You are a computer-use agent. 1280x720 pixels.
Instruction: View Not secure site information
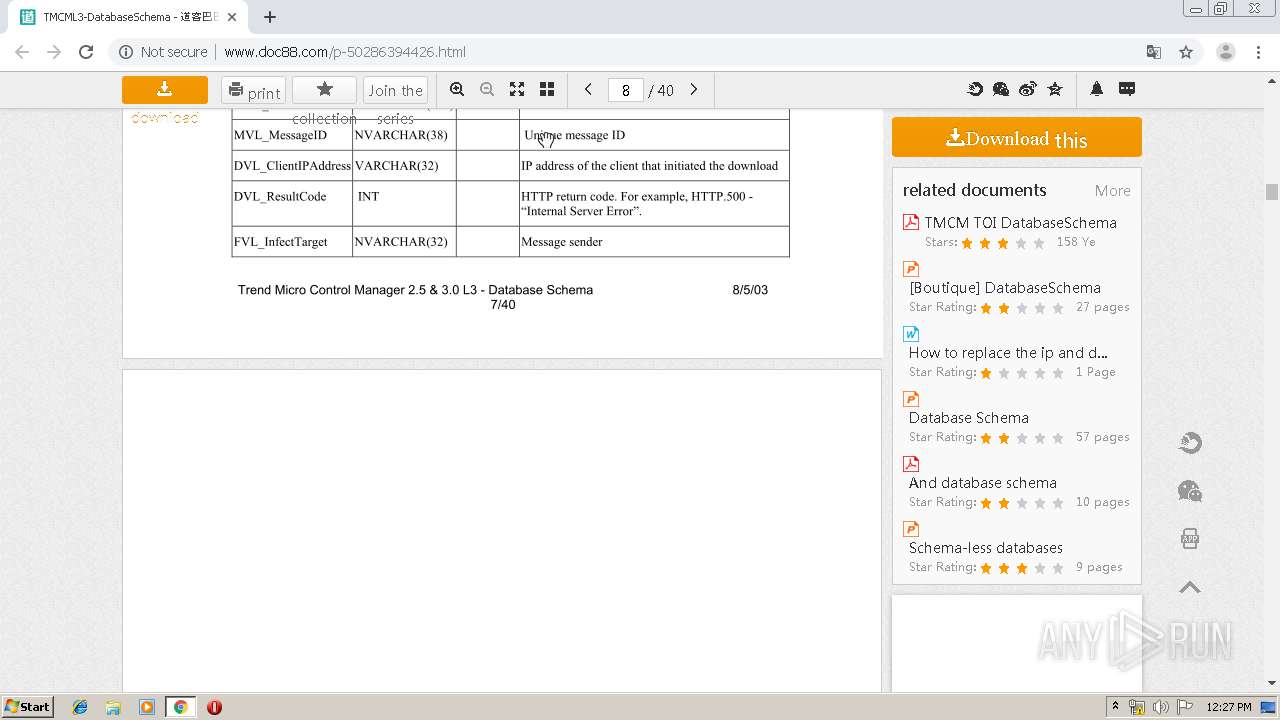tap(163, 52)
